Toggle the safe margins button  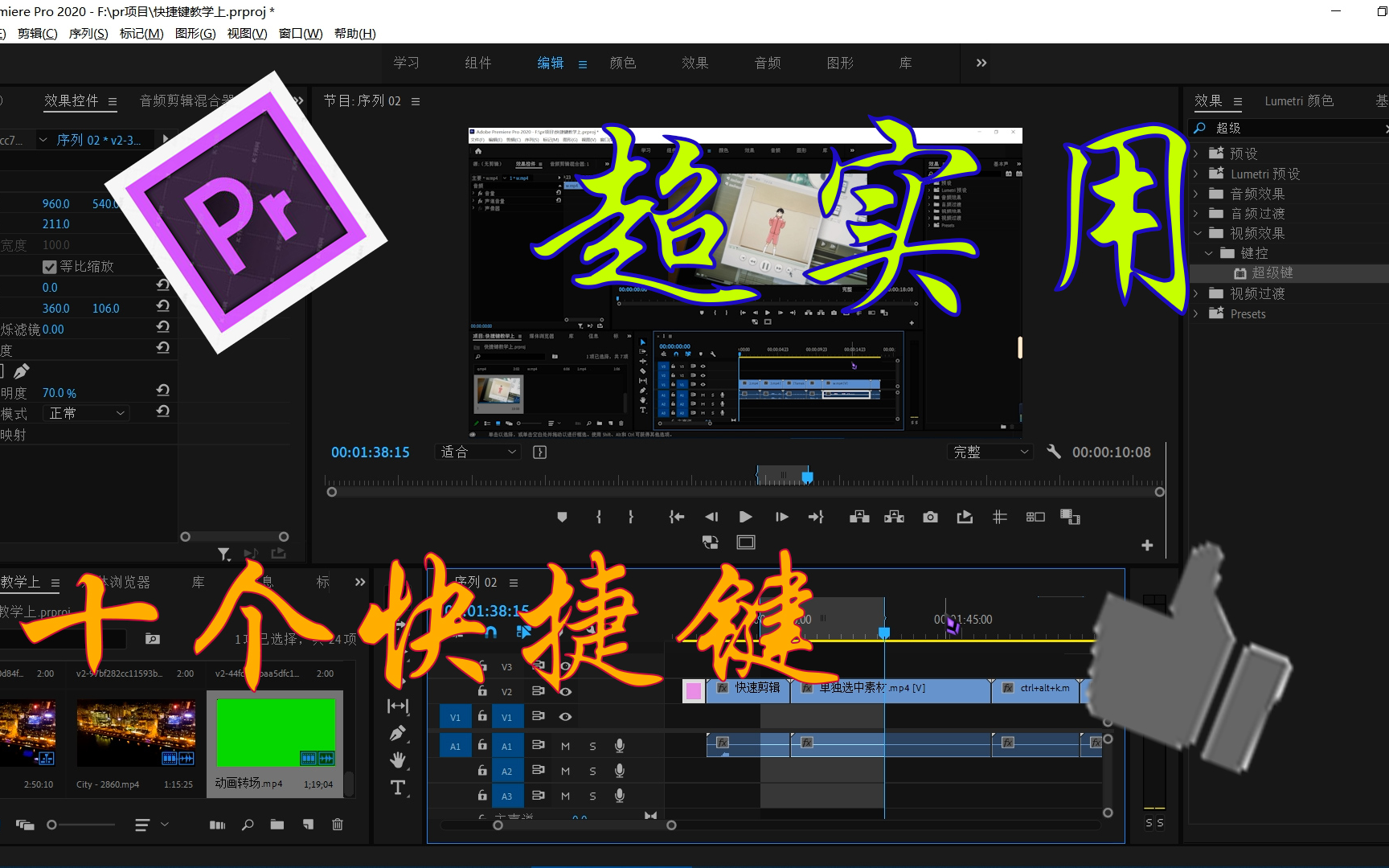pos(746,542)
